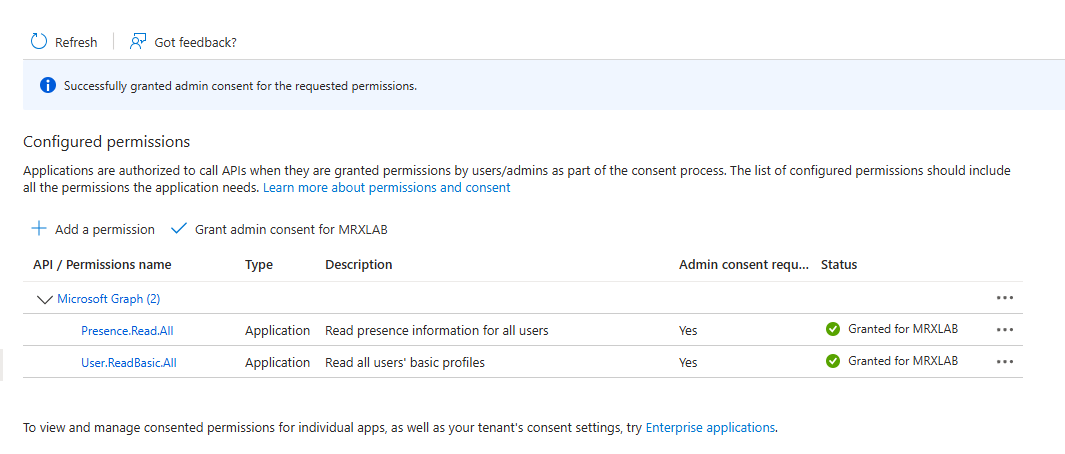
Task: Click the Description column header
Action: click(x=359, y=264)
